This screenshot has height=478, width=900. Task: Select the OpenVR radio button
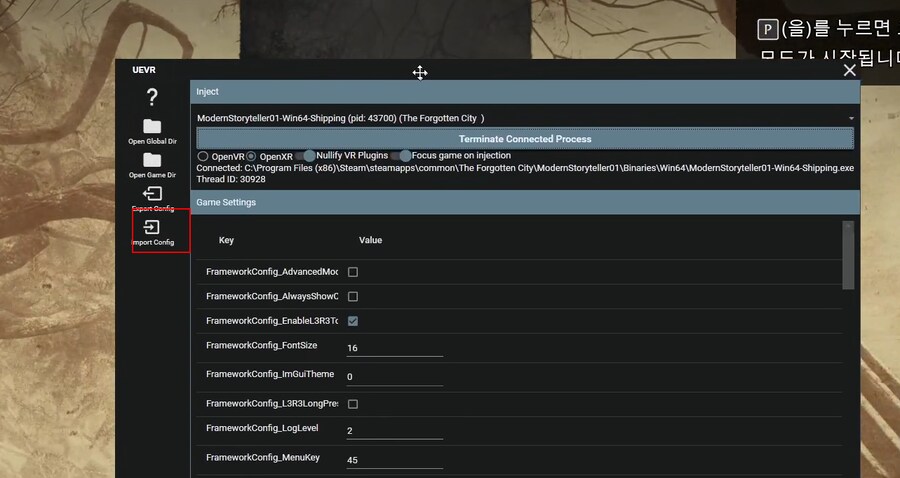pyautogui.click(x=203, y=156)
